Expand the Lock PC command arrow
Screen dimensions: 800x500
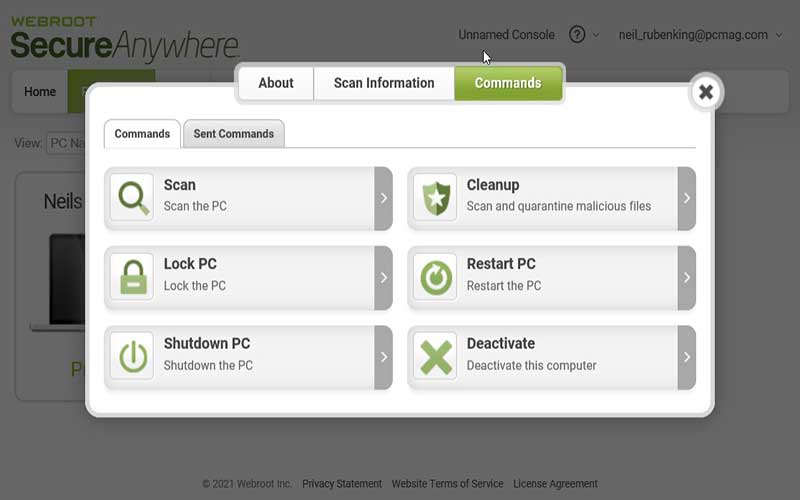(x=383, y=277)
